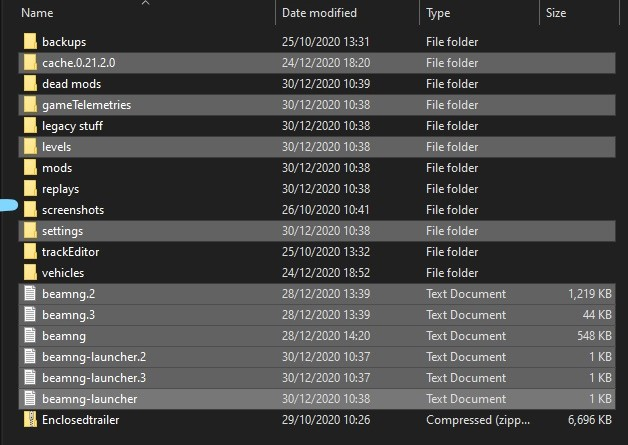Click the levels folder icon
This screenshot has width=628, height=445.
pos(30,147)
